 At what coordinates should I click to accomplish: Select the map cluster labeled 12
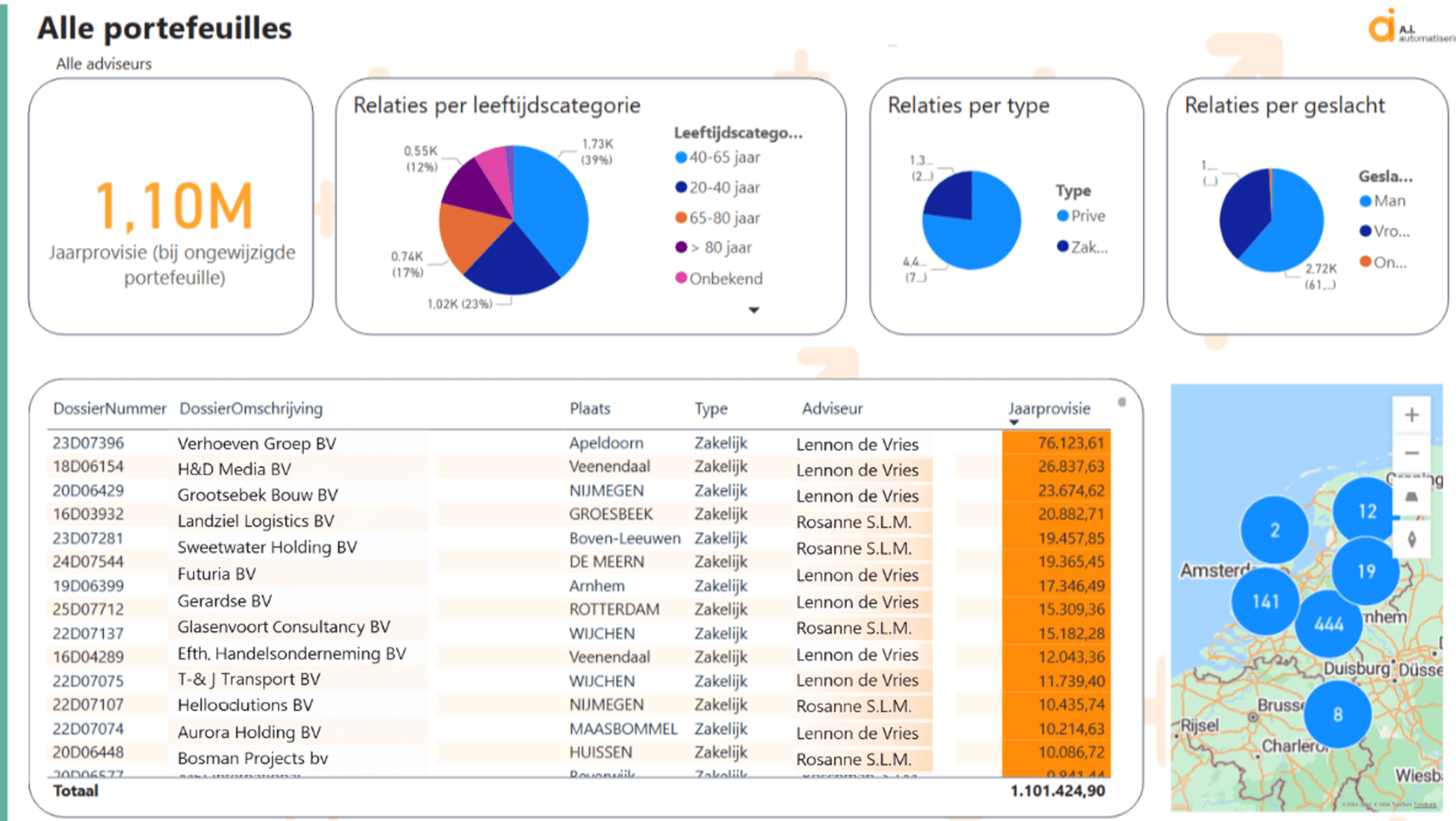click(x=1367, y=511)
